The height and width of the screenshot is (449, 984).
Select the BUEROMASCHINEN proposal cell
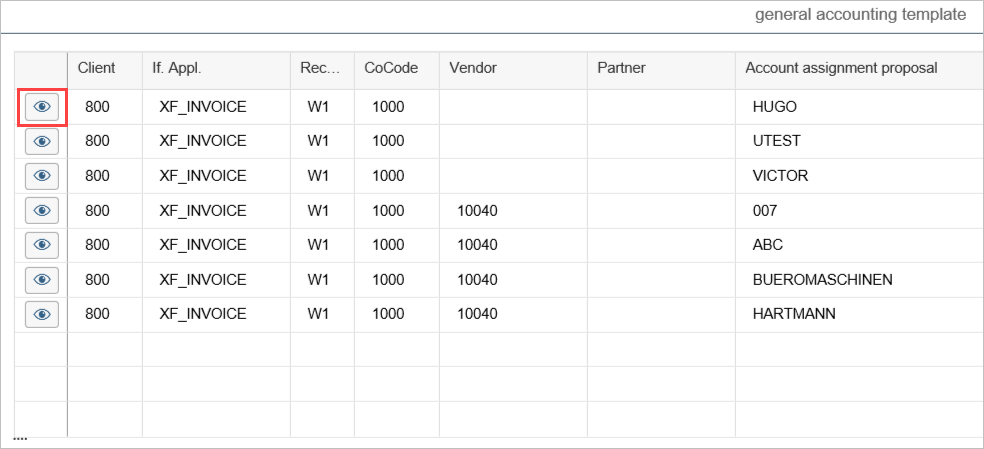coord(822,280)
